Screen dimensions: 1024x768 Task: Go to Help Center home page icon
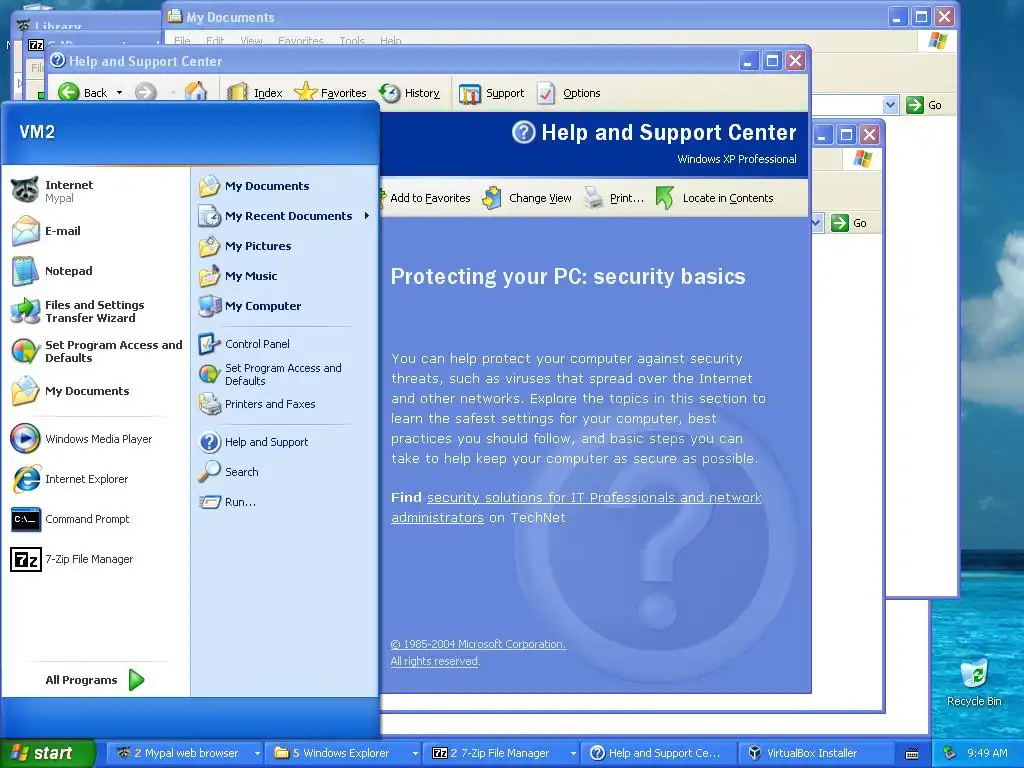pyautogui.click(x=195, y=92)
